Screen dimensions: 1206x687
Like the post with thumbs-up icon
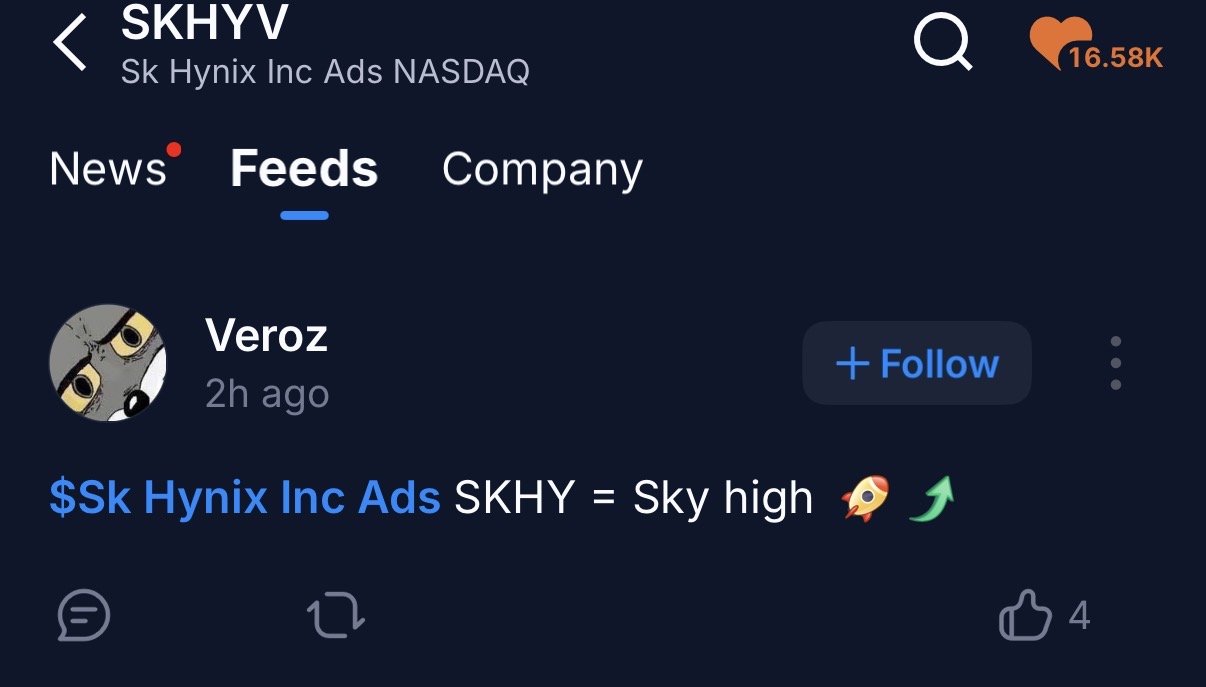(1027, 616)
